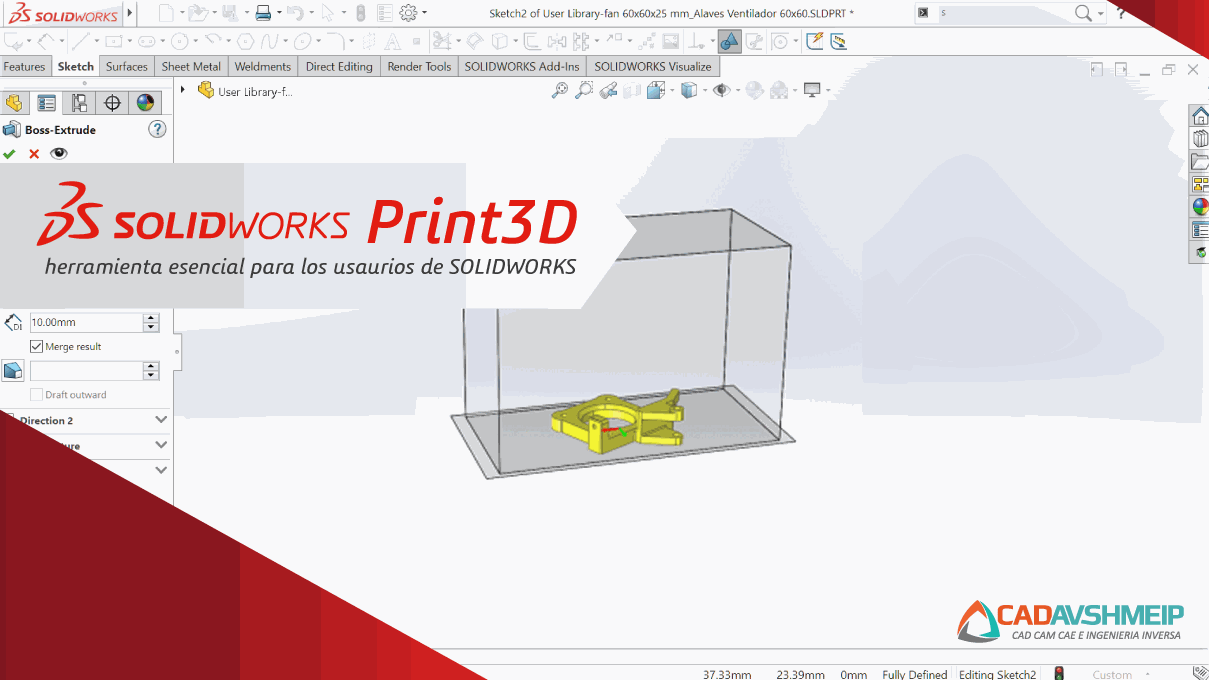
Task: Open the SOLIDWORKS Add-Ins tab
Action: click(x=522, y=67)
